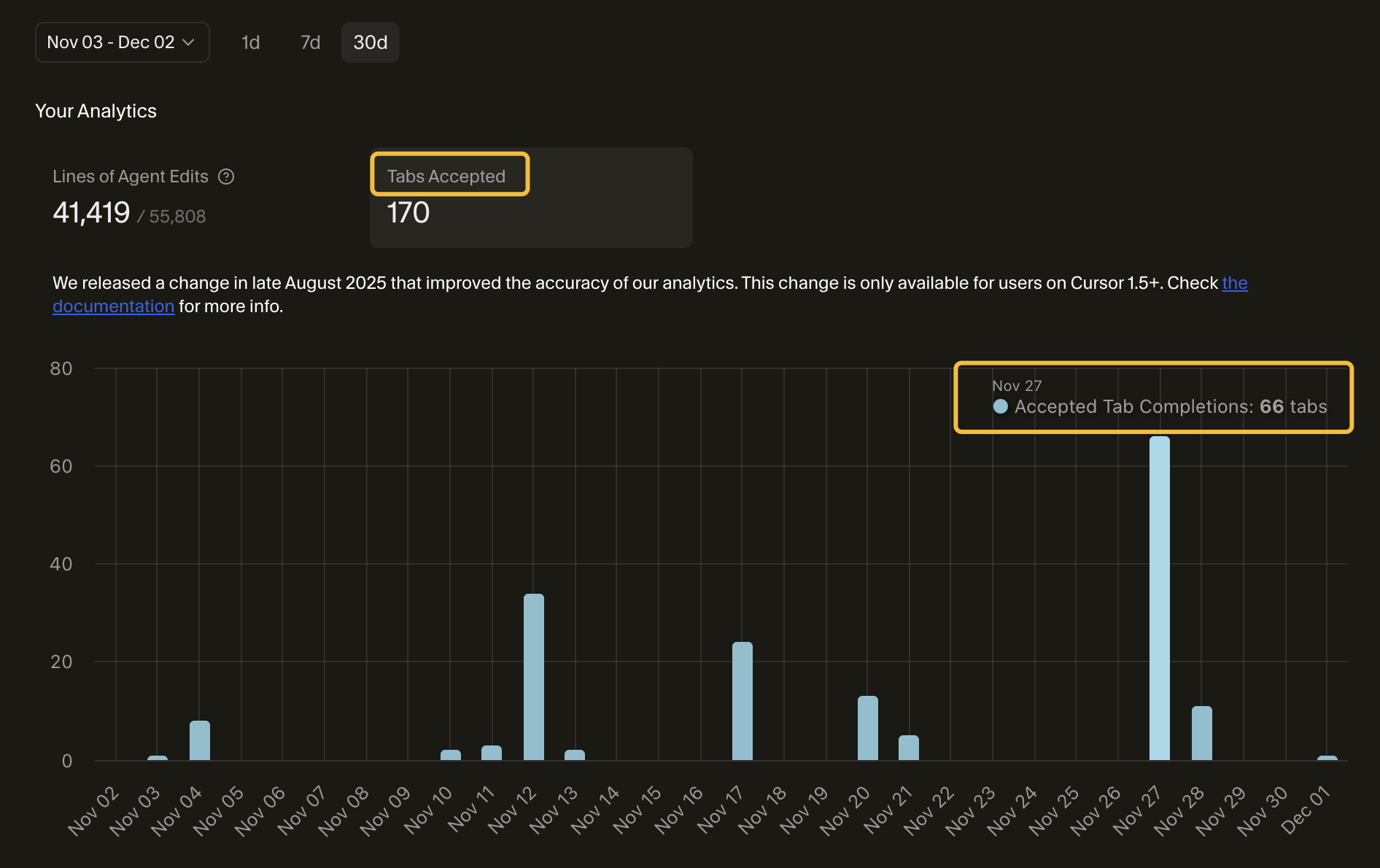Select the 30d time range tab
This screenshot has height=868, width=1380.
coord(370,42)
